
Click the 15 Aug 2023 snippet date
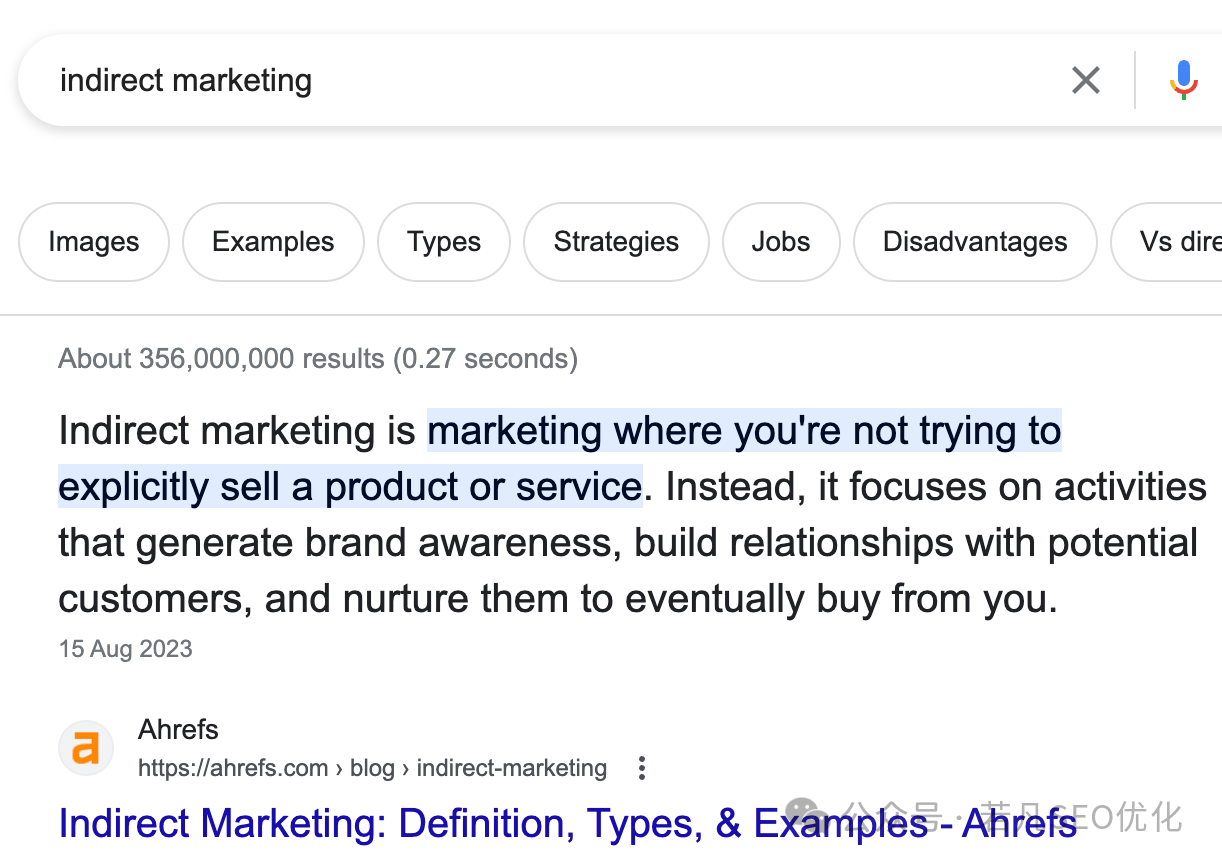126,649
